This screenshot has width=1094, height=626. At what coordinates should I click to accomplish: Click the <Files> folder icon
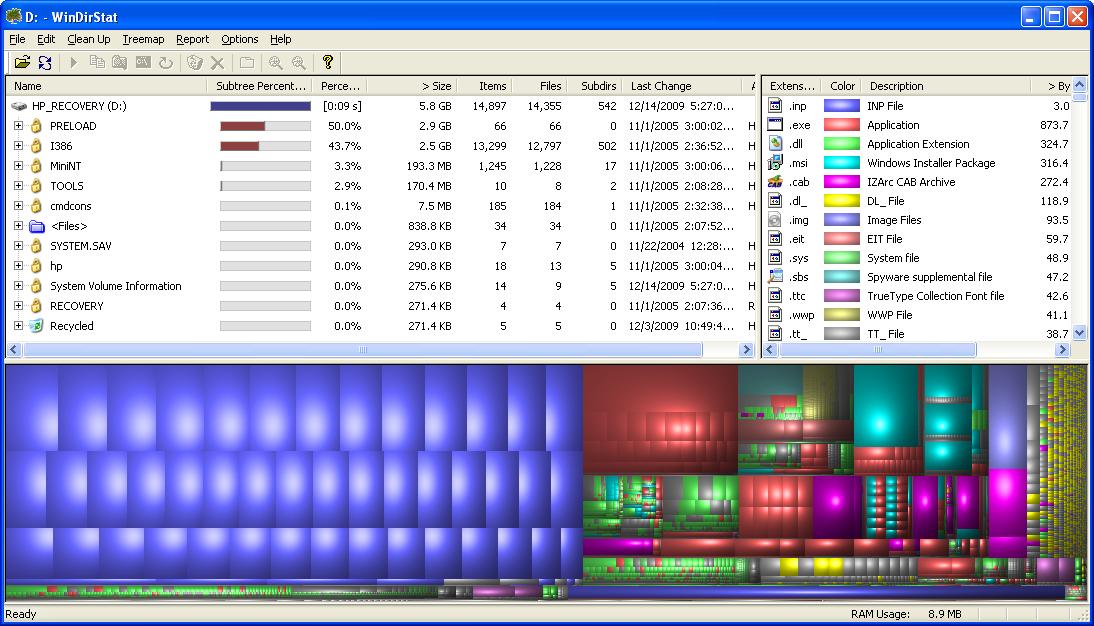[x=36, y=226]
